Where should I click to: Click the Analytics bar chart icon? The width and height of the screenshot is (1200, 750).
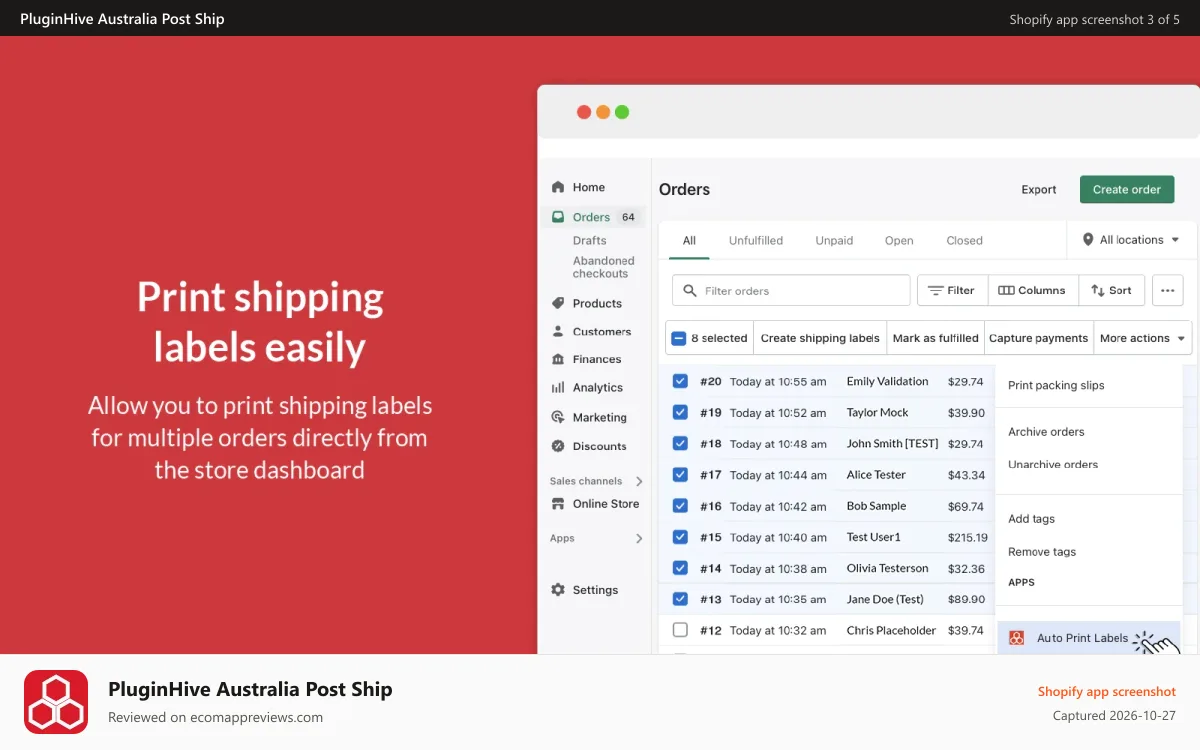(x=558, y=387)
